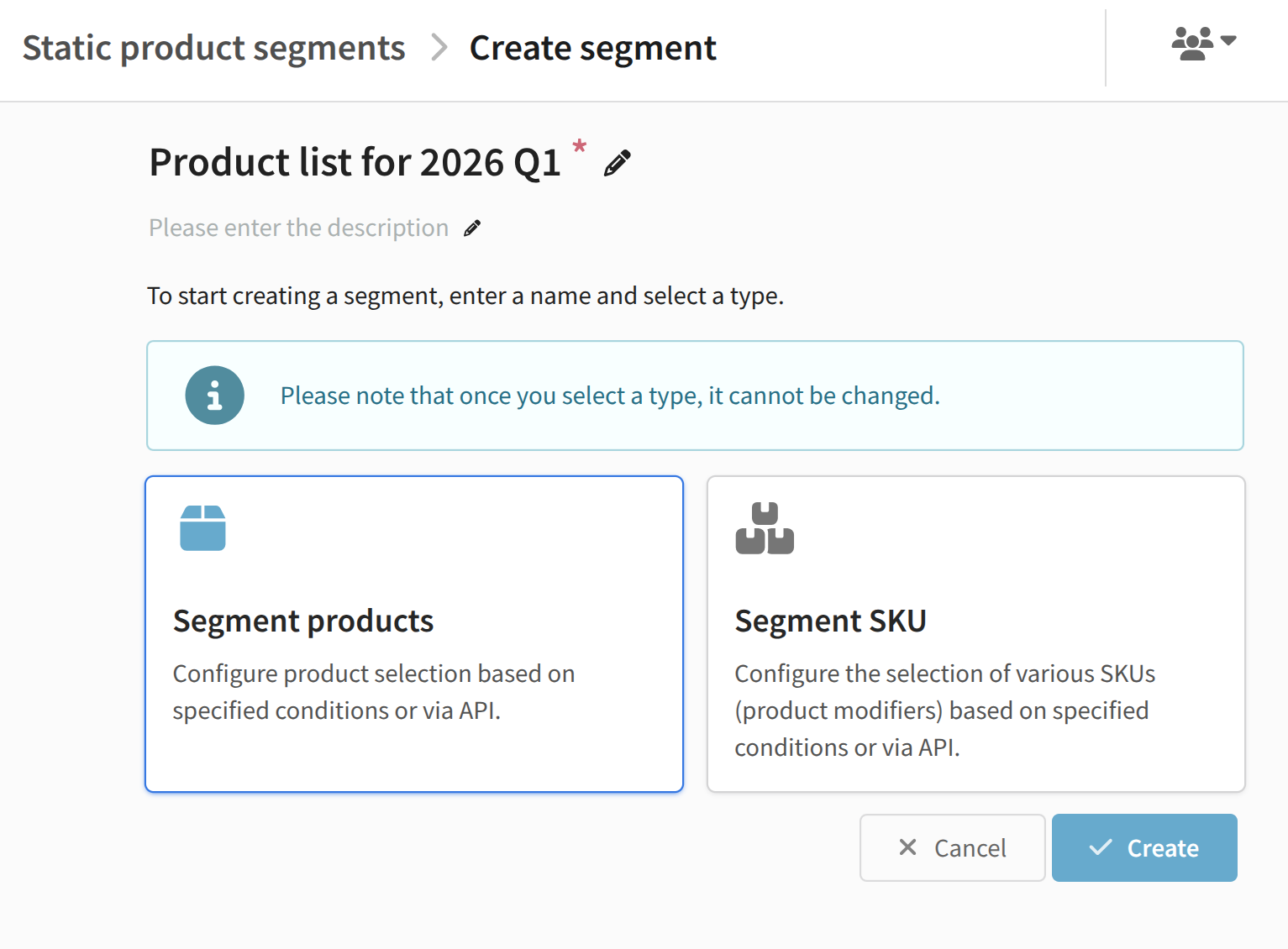The image size is (1288, 949).
Task: Click the description placeholder text
Action: tap(298, 228)
